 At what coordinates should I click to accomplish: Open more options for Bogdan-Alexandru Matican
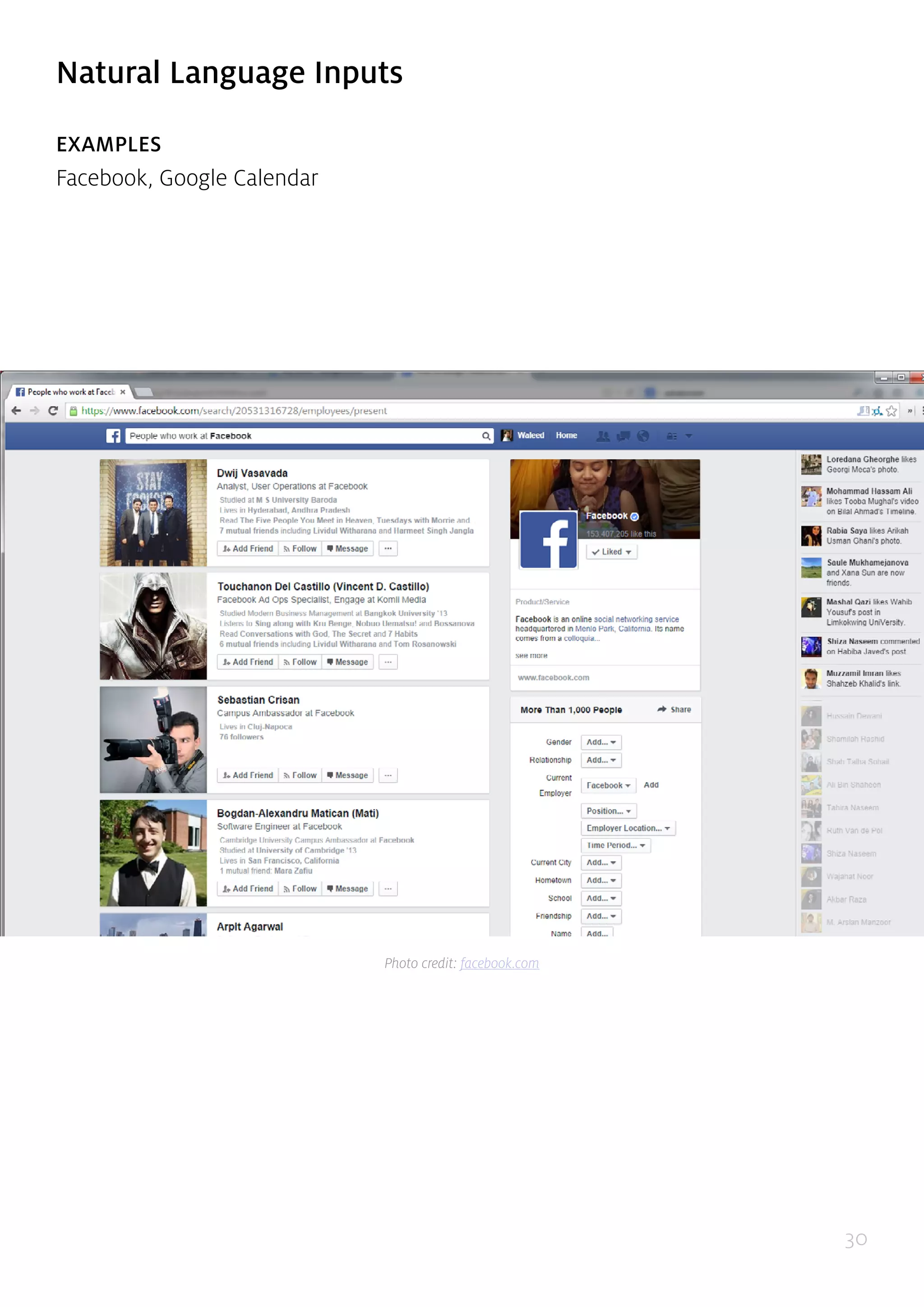(388, 889)
